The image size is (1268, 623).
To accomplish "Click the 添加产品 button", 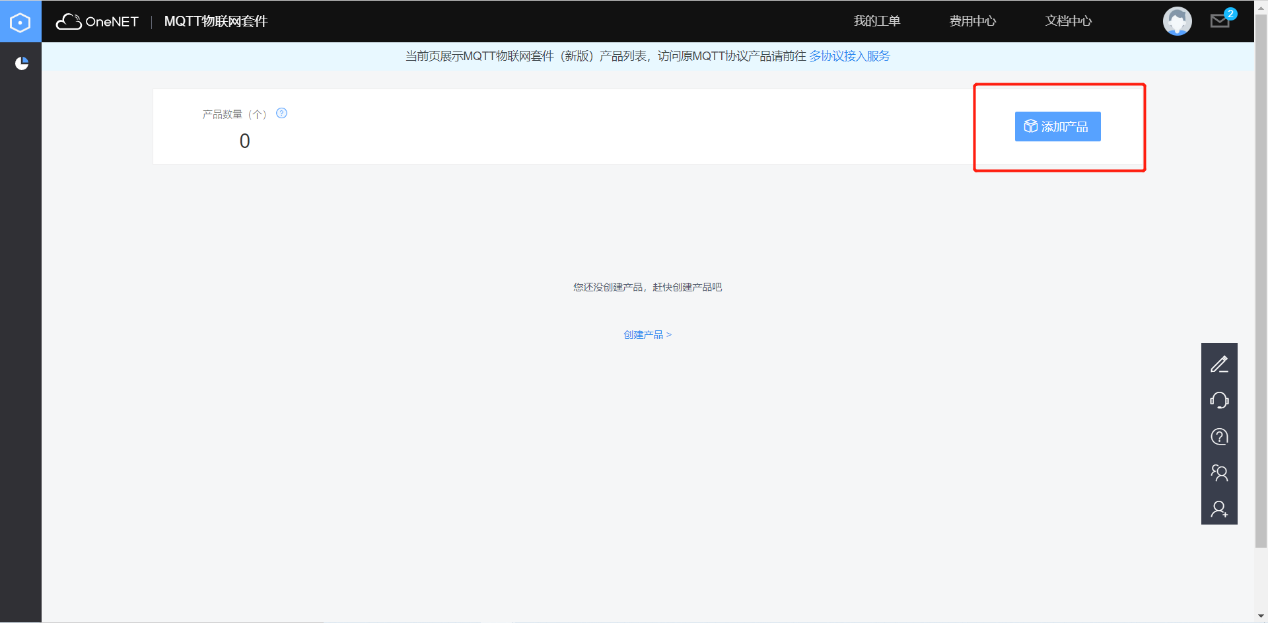I will tap(1057, 127).
